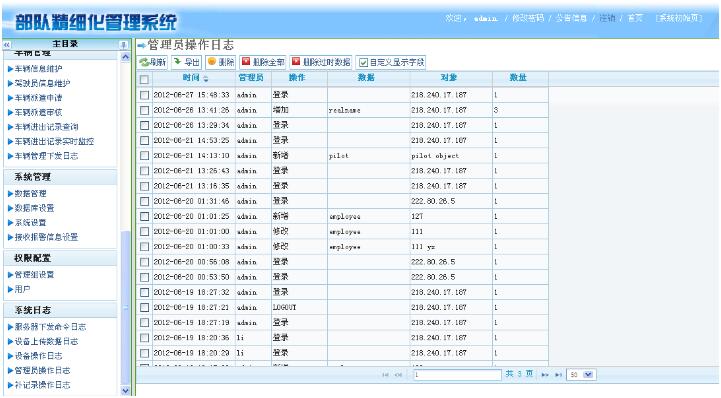The image size is (721, 398).
Task: Collapse the 系统管理 section header
Action: tap(60, 177)
